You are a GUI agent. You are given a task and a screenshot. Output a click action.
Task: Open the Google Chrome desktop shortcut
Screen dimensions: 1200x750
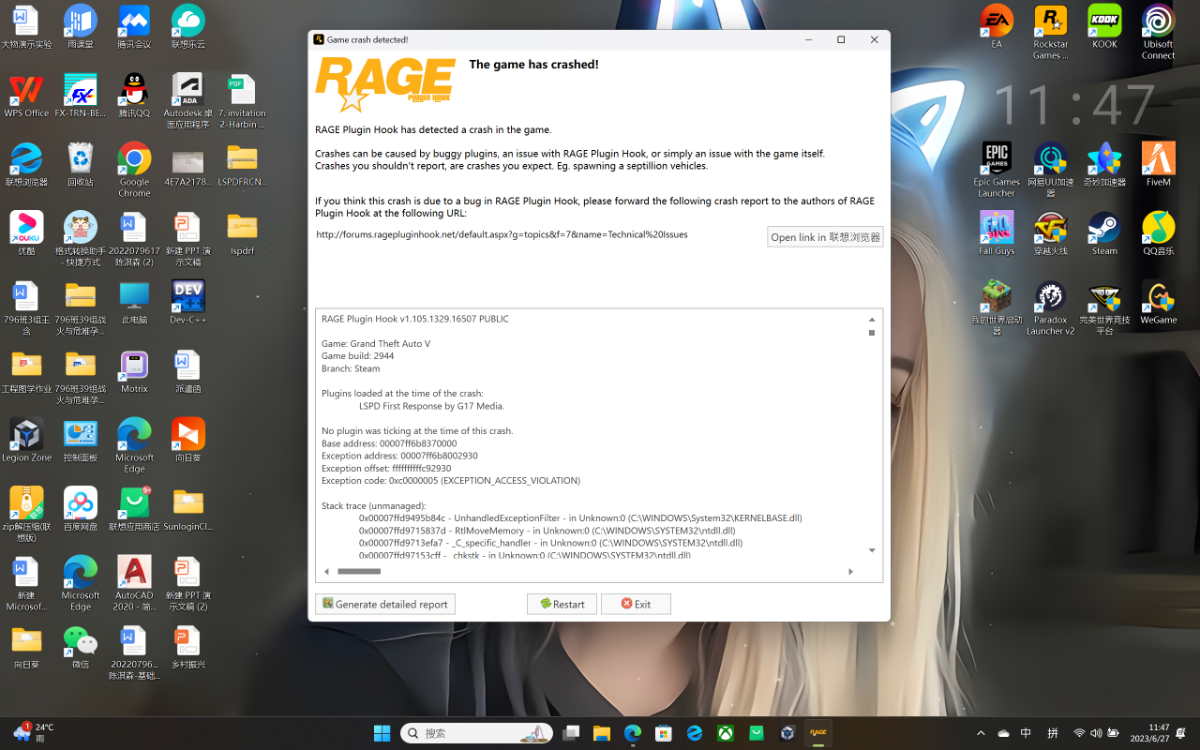coord(134,170)
